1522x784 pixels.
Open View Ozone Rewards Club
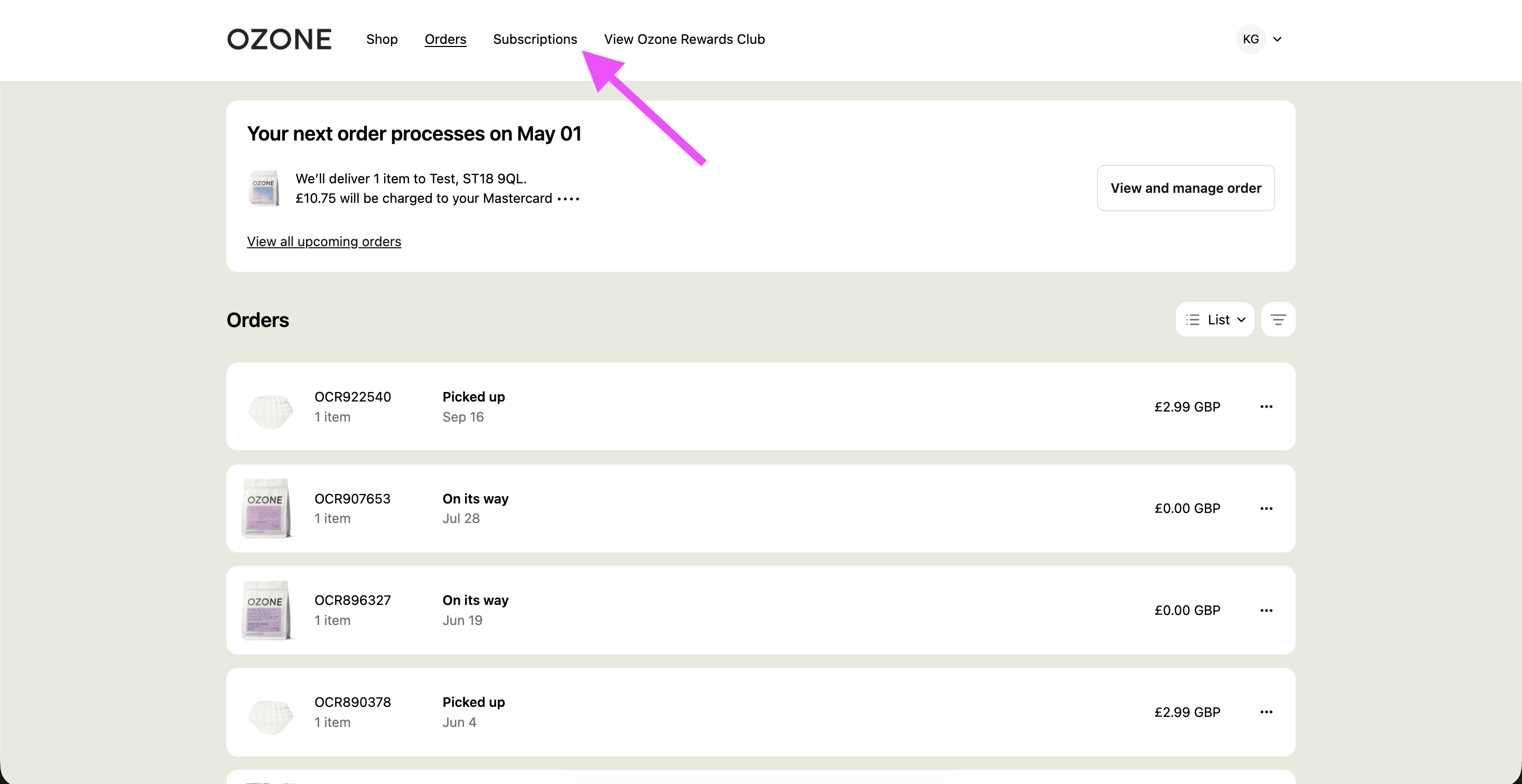[684, 39]
